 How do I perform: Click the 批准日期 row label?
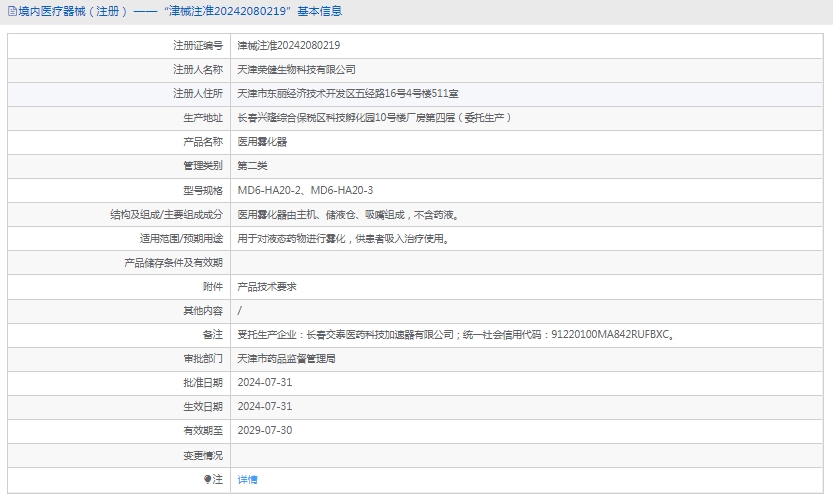pyautogui.click(x=203, y=382)
